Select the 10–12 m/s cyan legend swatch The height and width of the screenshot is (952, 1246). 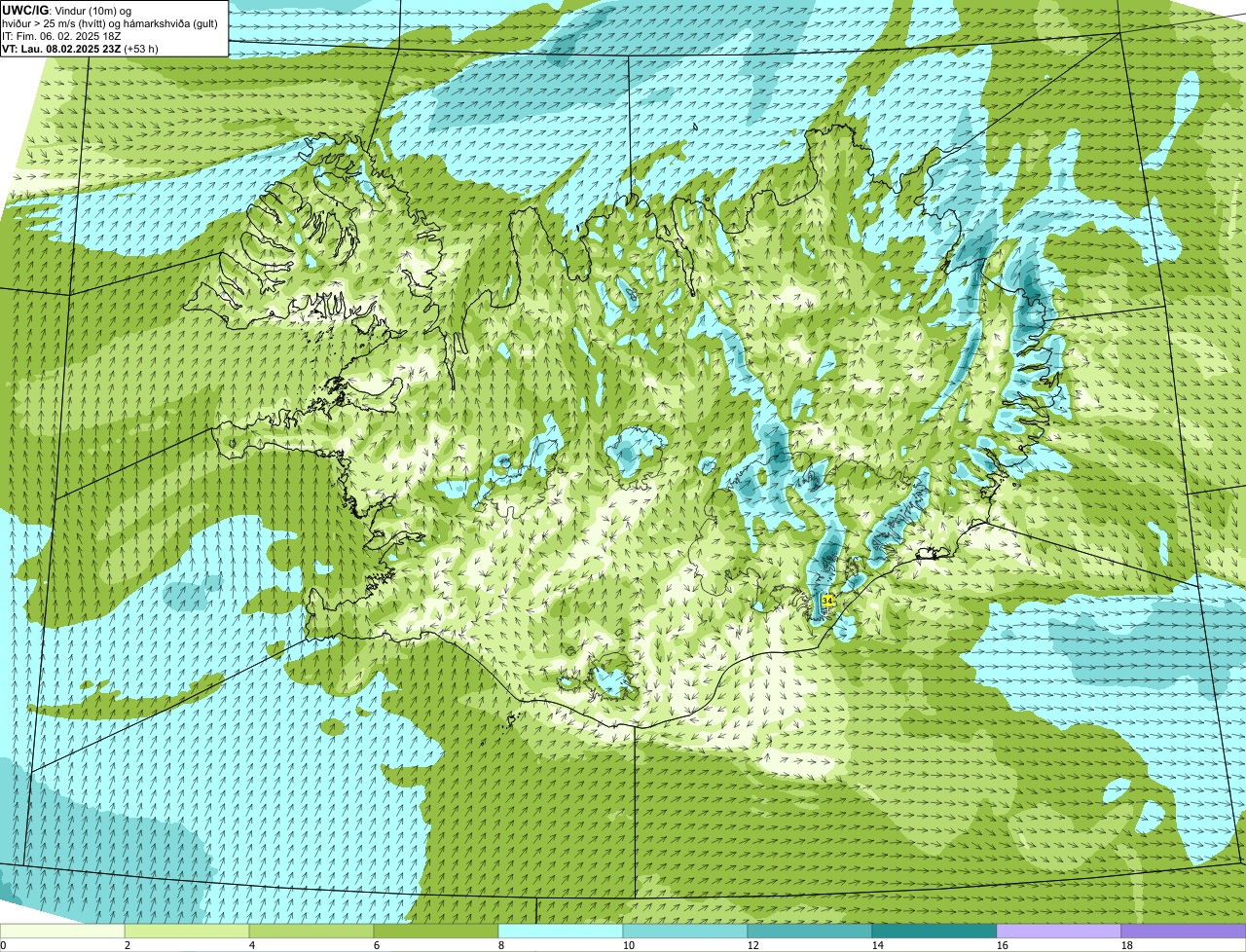[x=685, y=932]
